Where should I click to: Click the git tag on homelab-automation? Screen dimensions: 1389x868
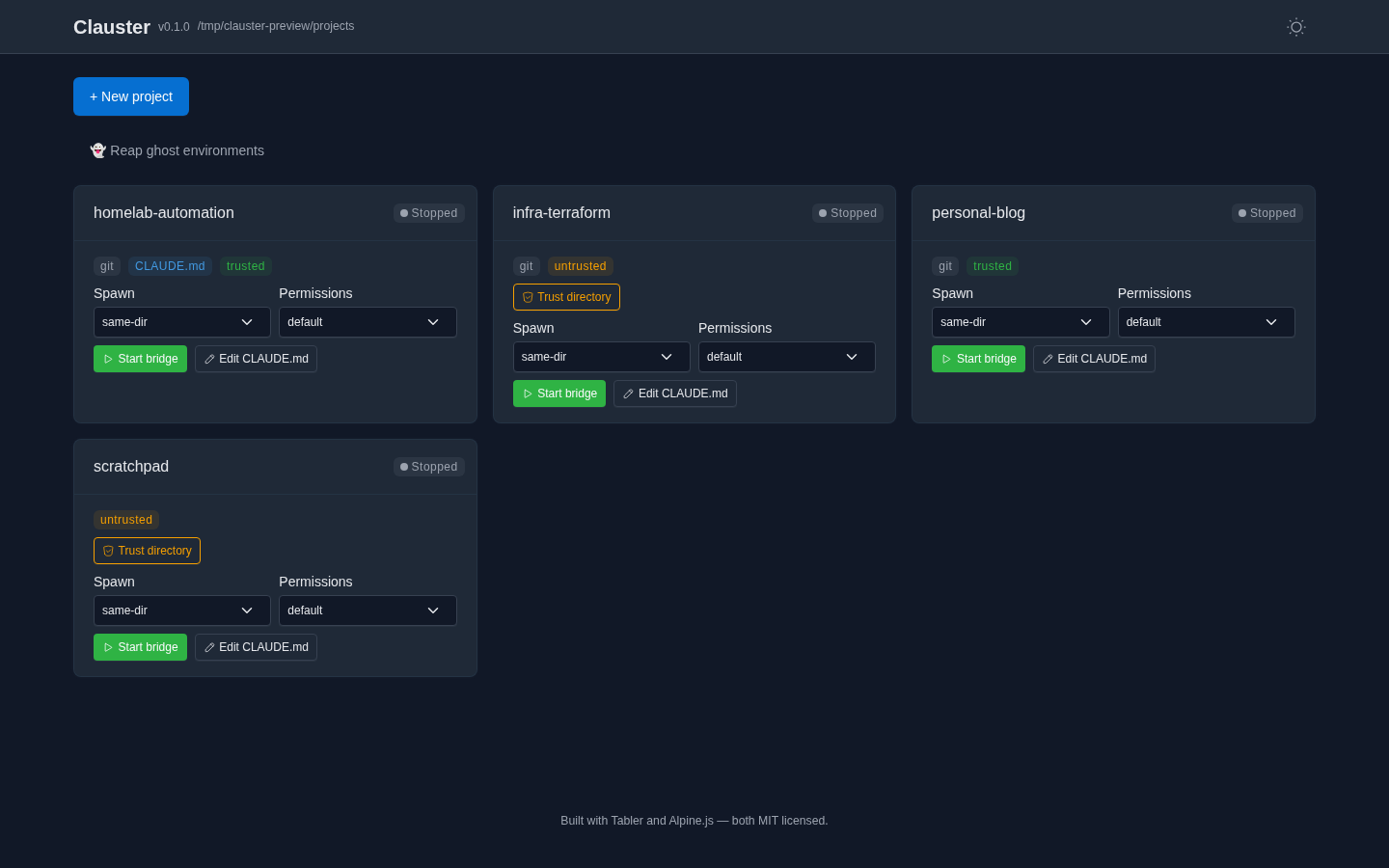[107, 266]
